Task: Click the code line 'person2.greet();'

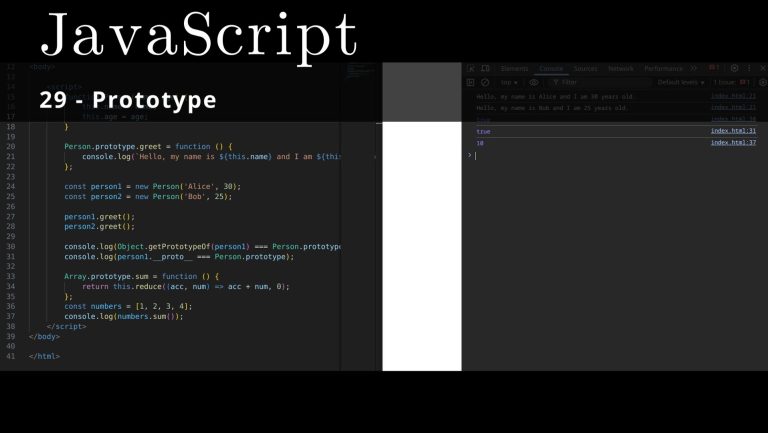Action: [99, 226]
